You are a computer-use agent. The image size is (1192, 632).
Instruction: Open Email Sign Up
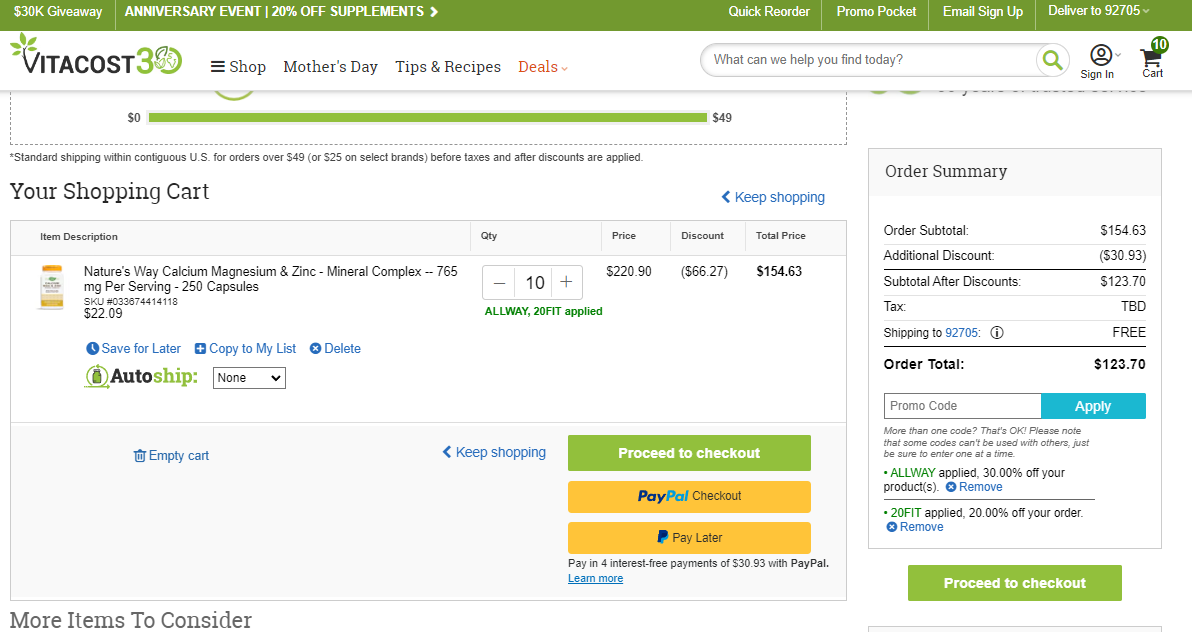click(x=982, y=11)
